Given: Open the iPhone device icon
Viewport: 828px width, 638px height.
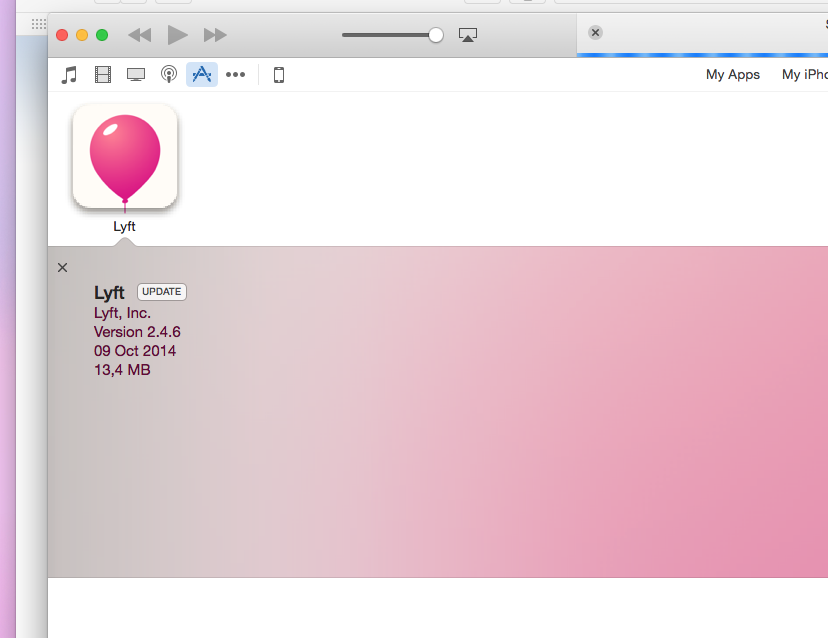Looking at the screenshot, I should tap(279, 75).
